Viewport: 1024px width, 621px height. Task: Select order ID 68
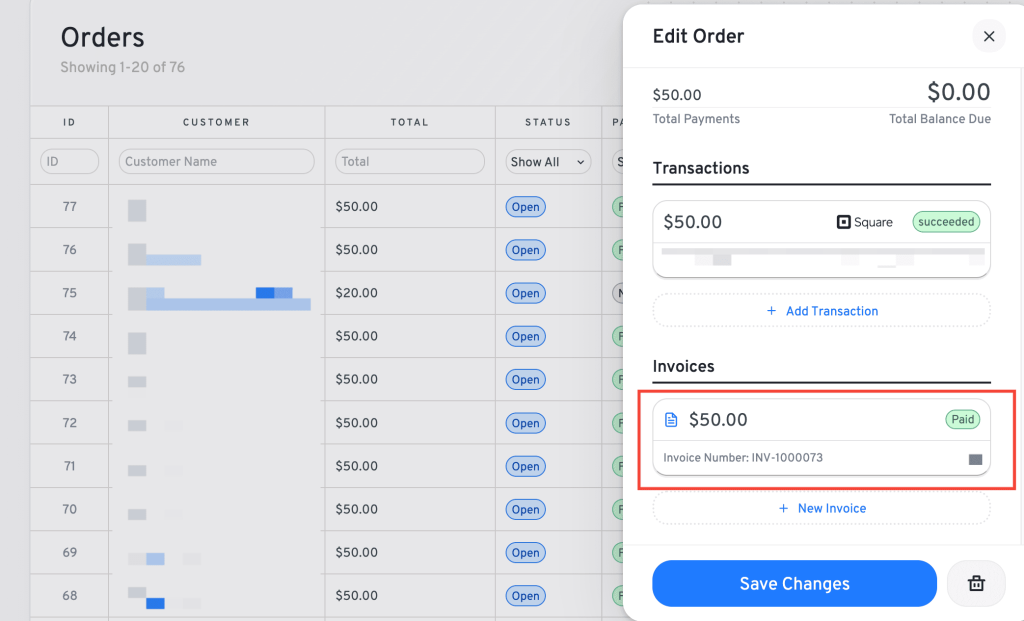(69, 595)
